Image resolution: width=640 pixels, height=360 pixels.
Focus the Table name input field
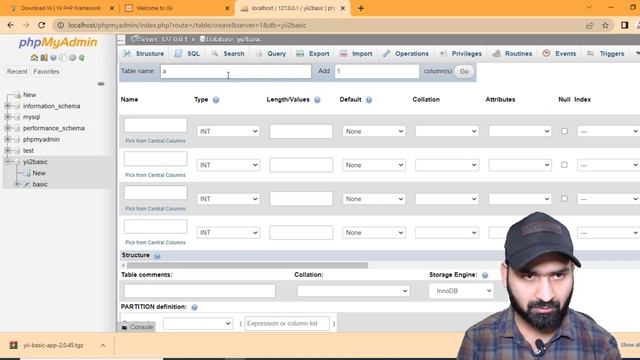(236, 71)
